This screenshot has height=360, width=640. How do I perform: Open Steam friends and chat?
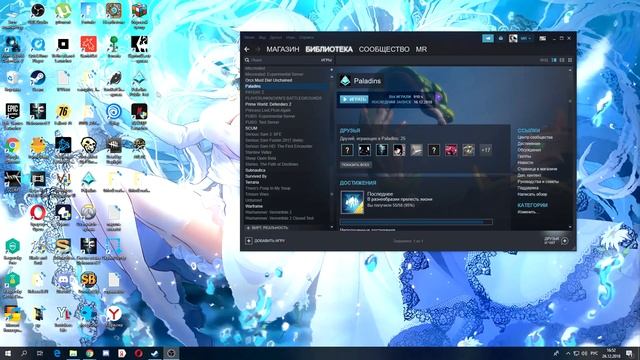click(556, 240)
